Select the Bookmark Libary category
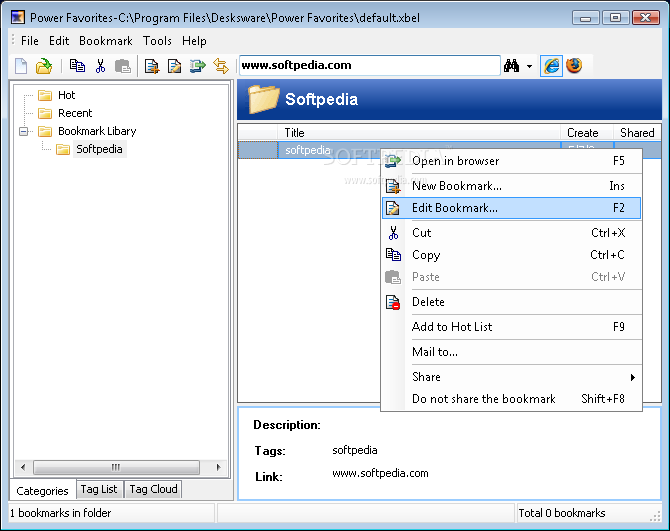The height and width of the screenshot is (531, 670). click(x=97, y=131)
